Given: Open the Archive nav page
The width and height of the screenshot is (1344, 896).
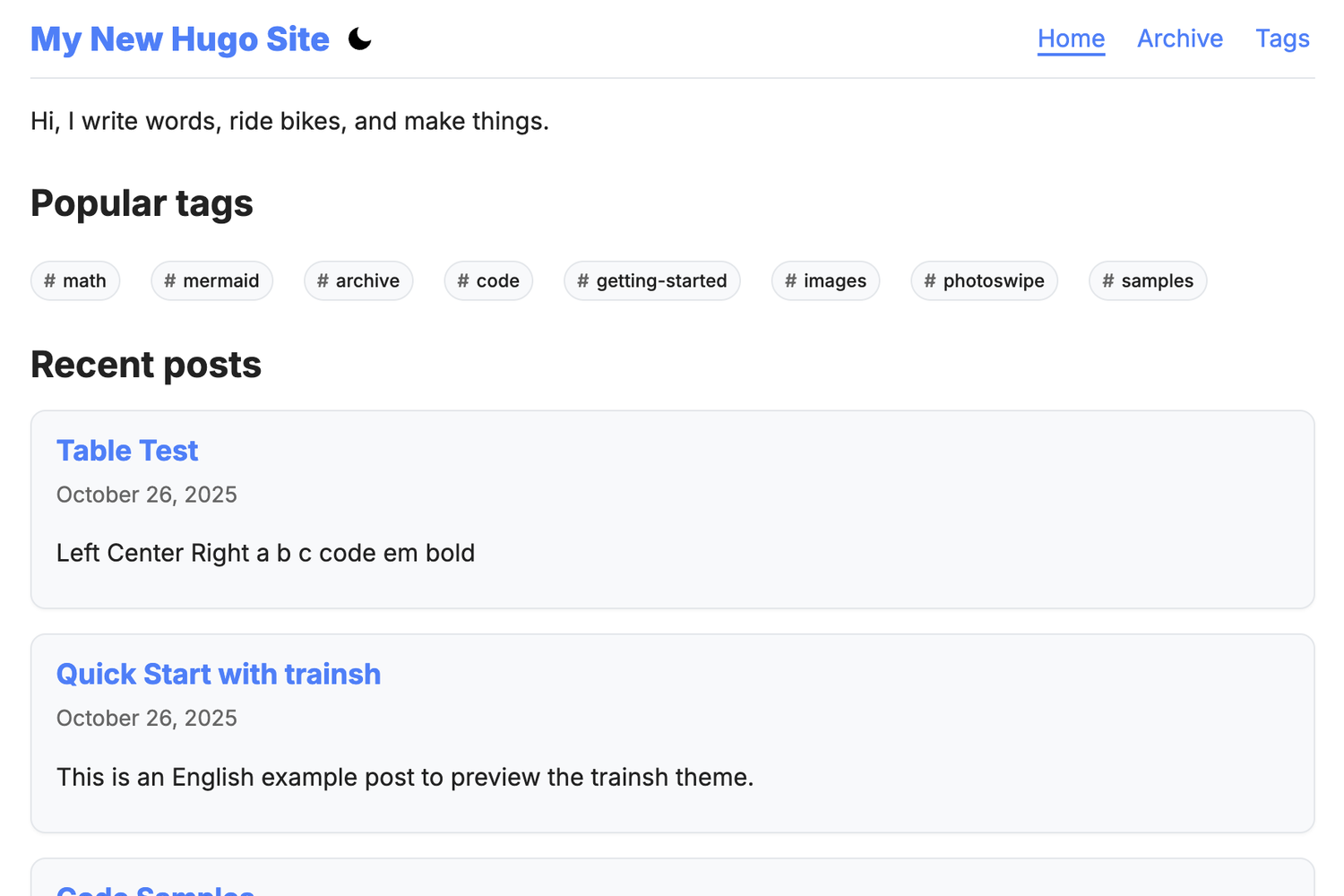Looking at the screenshot, I should click(1179, 39).
